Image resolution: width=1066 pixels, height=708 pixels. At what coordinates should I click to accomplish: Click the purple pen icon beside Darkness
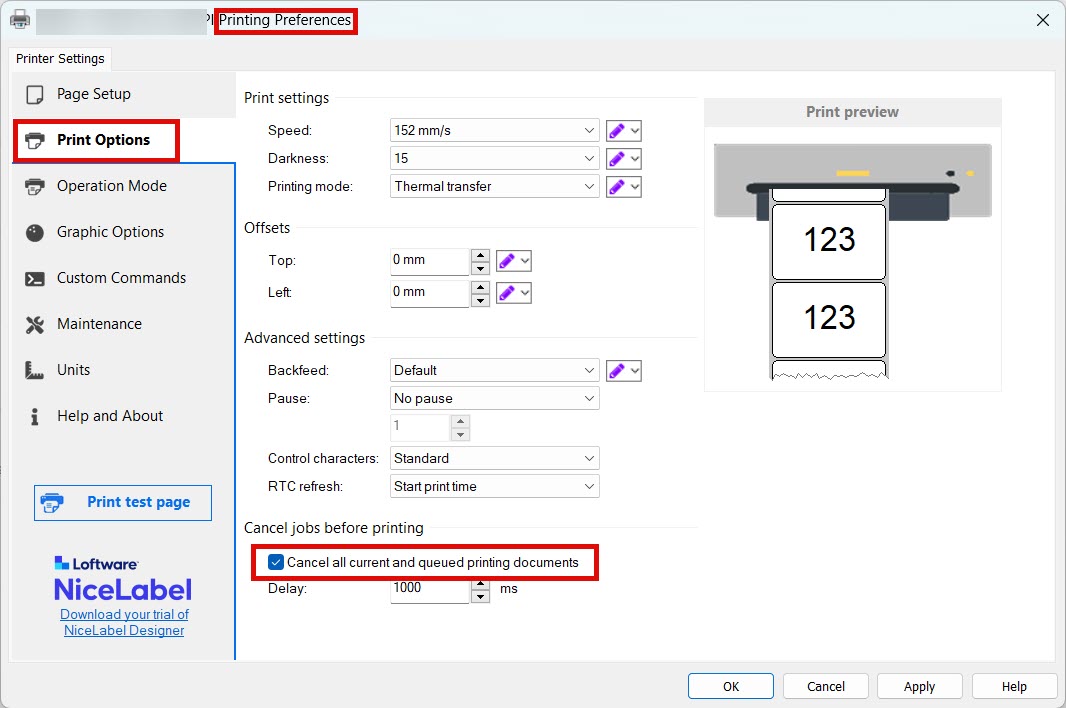(x=617, y=158)
